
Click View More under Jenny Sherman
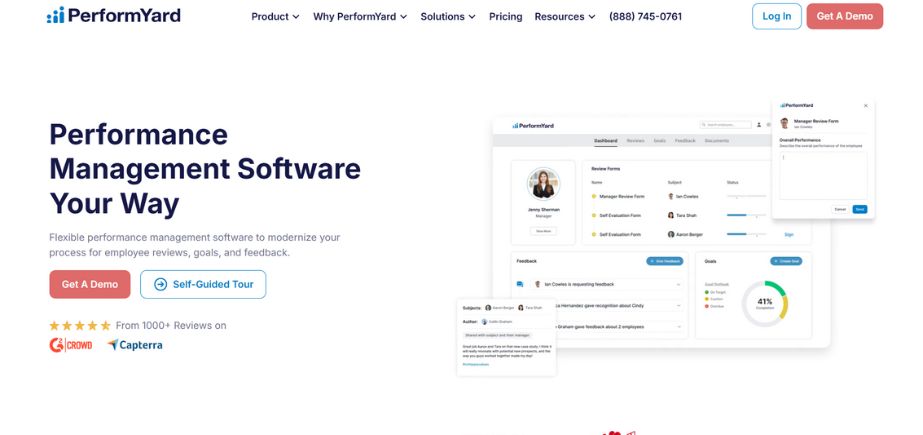[543, 231]
